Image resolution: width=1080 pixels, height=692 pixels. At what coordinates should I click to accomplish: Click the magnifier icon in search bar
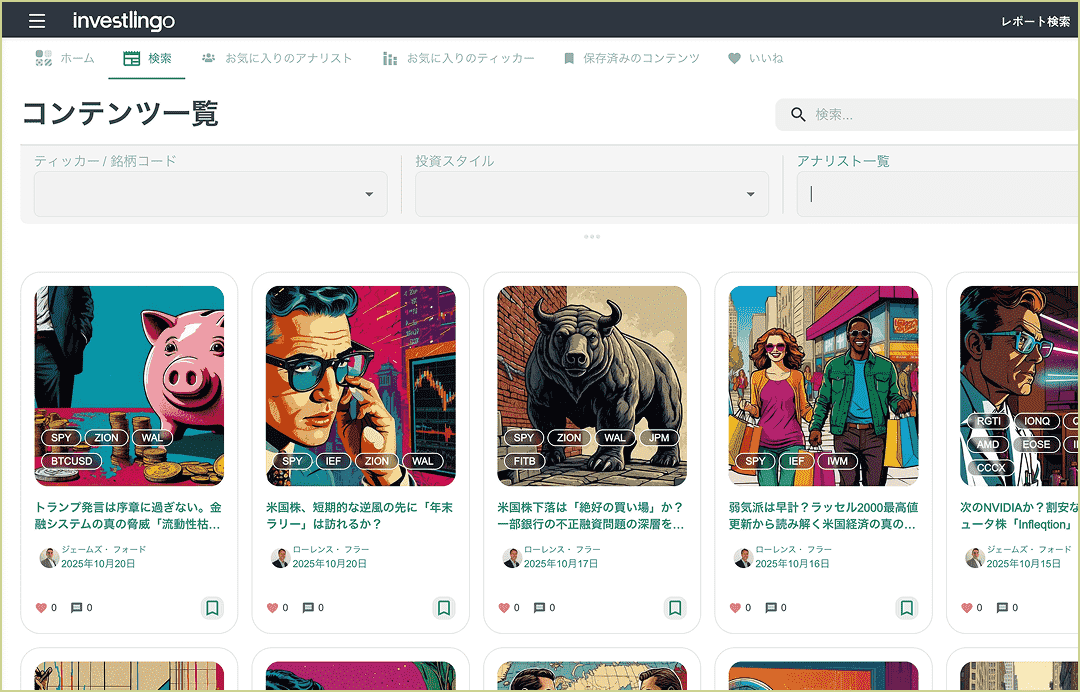click(798, 115)
